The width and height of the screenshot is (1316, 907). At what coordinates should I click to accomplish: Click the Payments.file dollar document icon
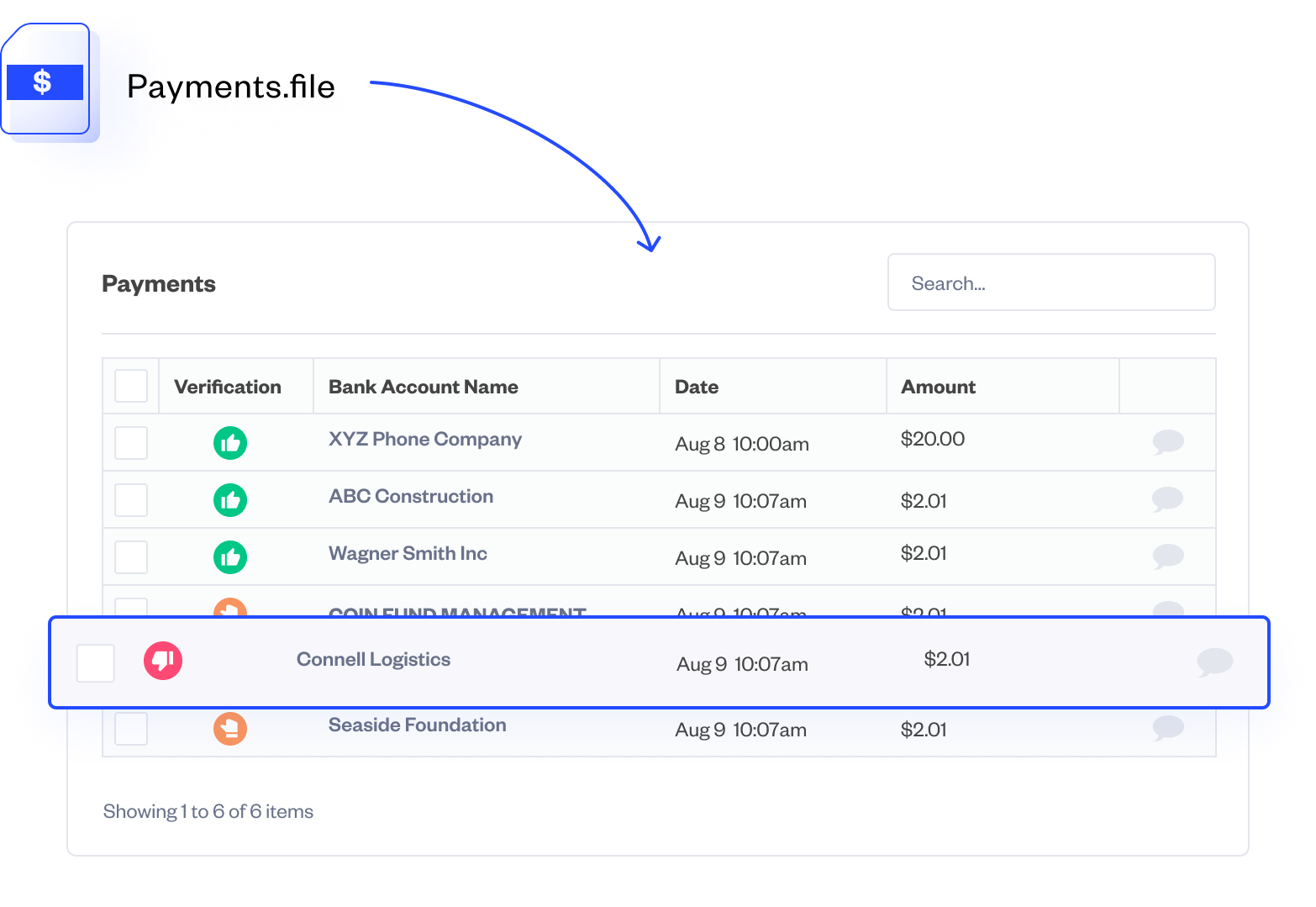tap(46, 80)
